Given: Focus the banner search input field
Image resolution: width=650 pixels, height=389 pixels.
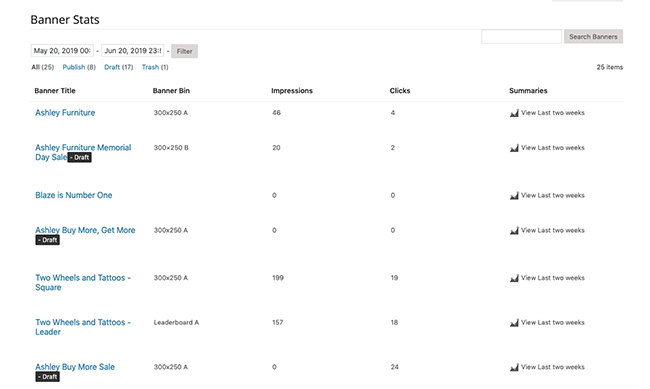Looking at the screenshot, I should (x=521, y=36).
